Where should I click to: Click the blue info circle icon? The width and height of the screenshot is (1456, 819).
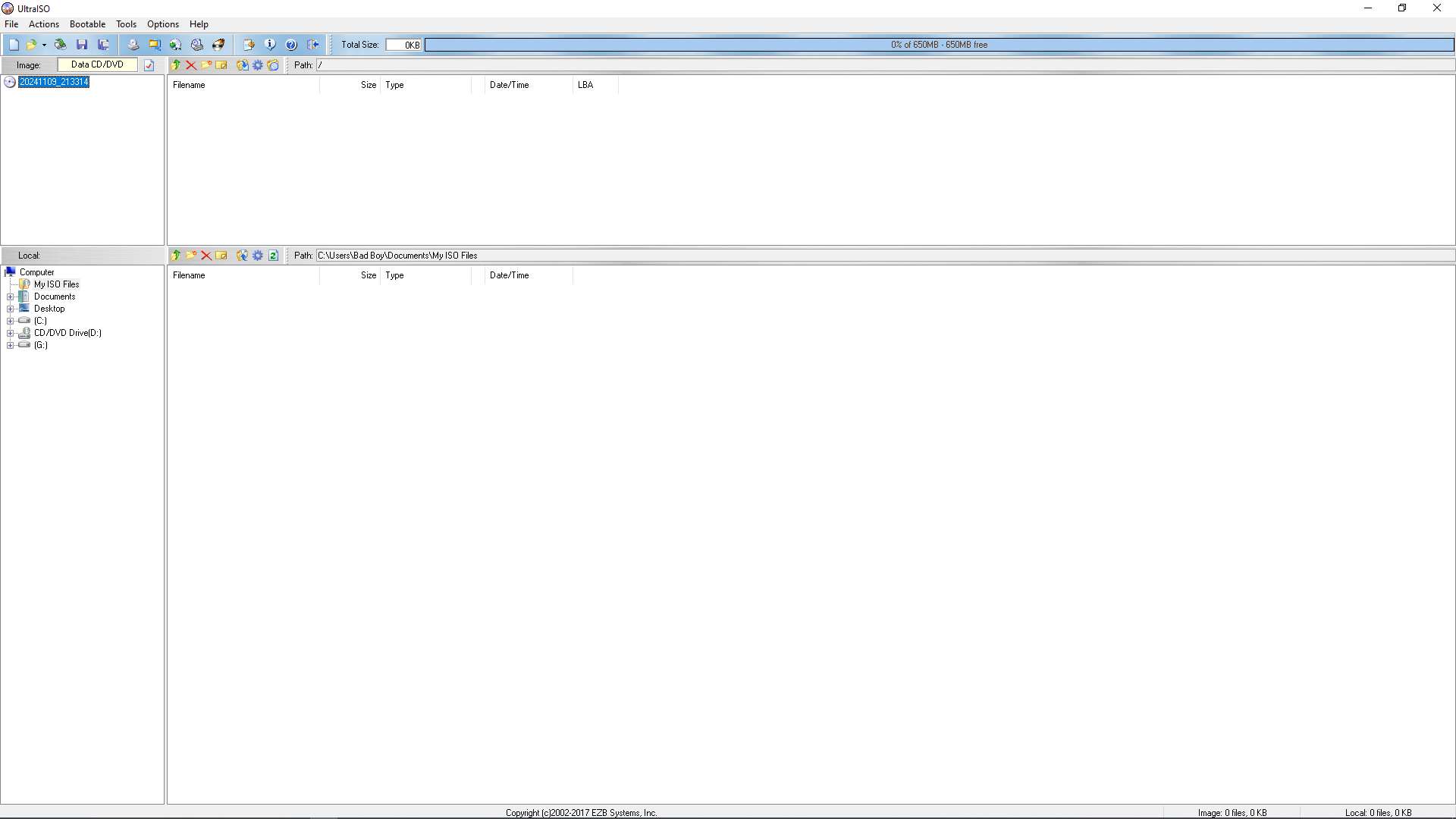pos(270,45)
